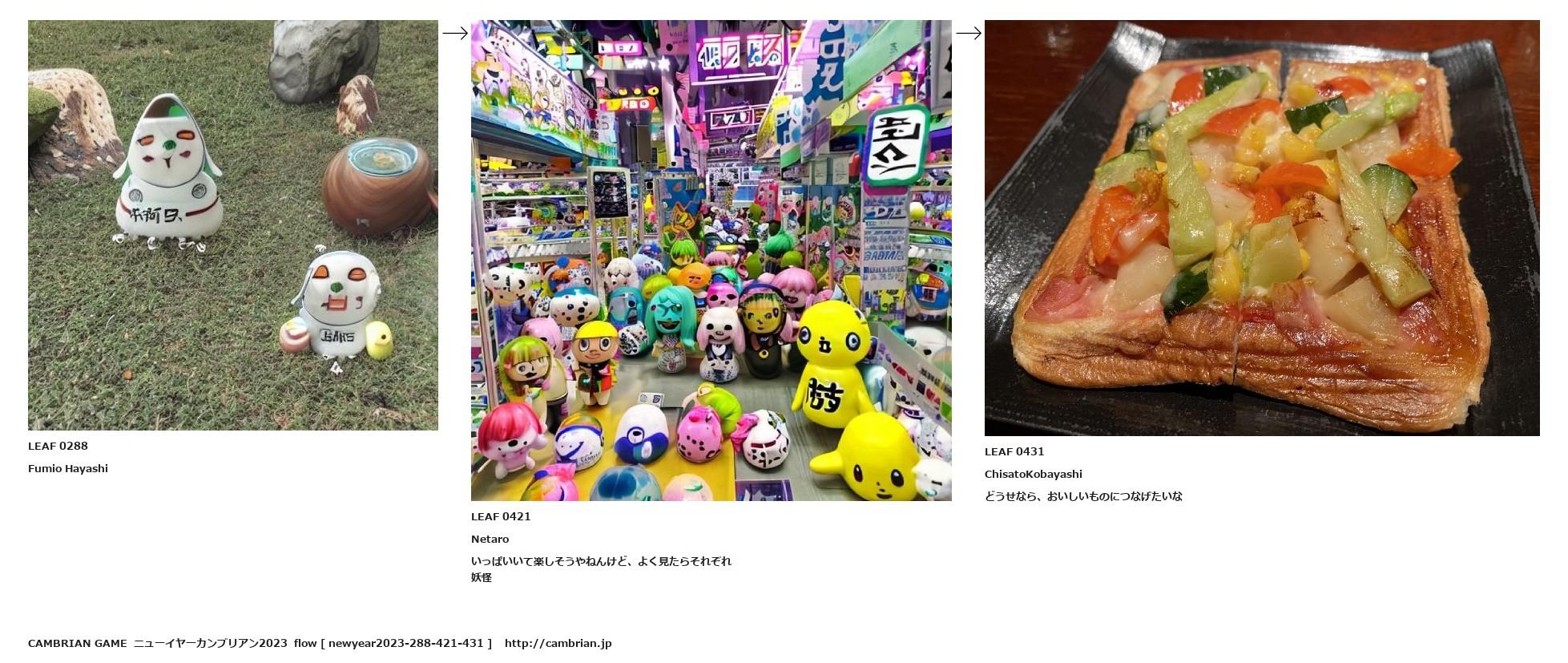Open the colorful toy shop image

711,261
